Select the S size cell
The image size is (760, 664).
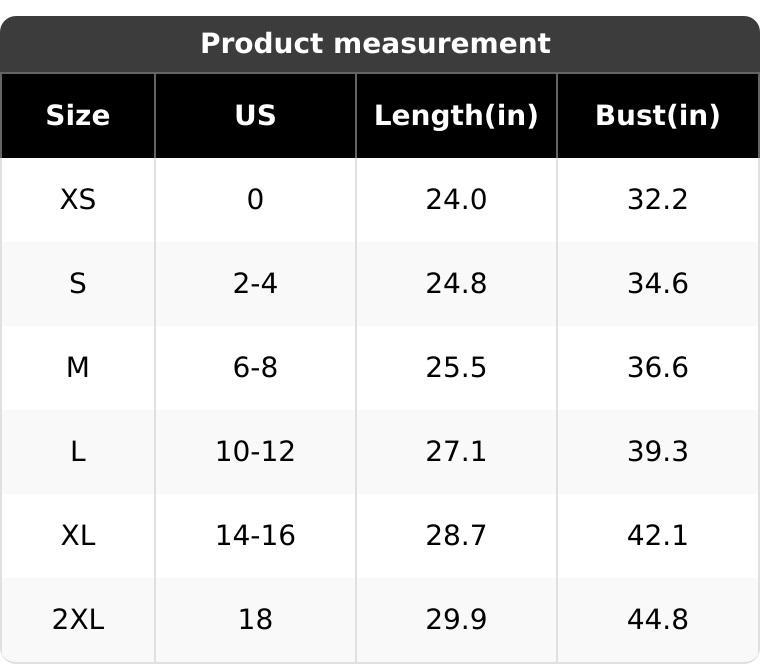pyautogui.click(x=78, y=284)
